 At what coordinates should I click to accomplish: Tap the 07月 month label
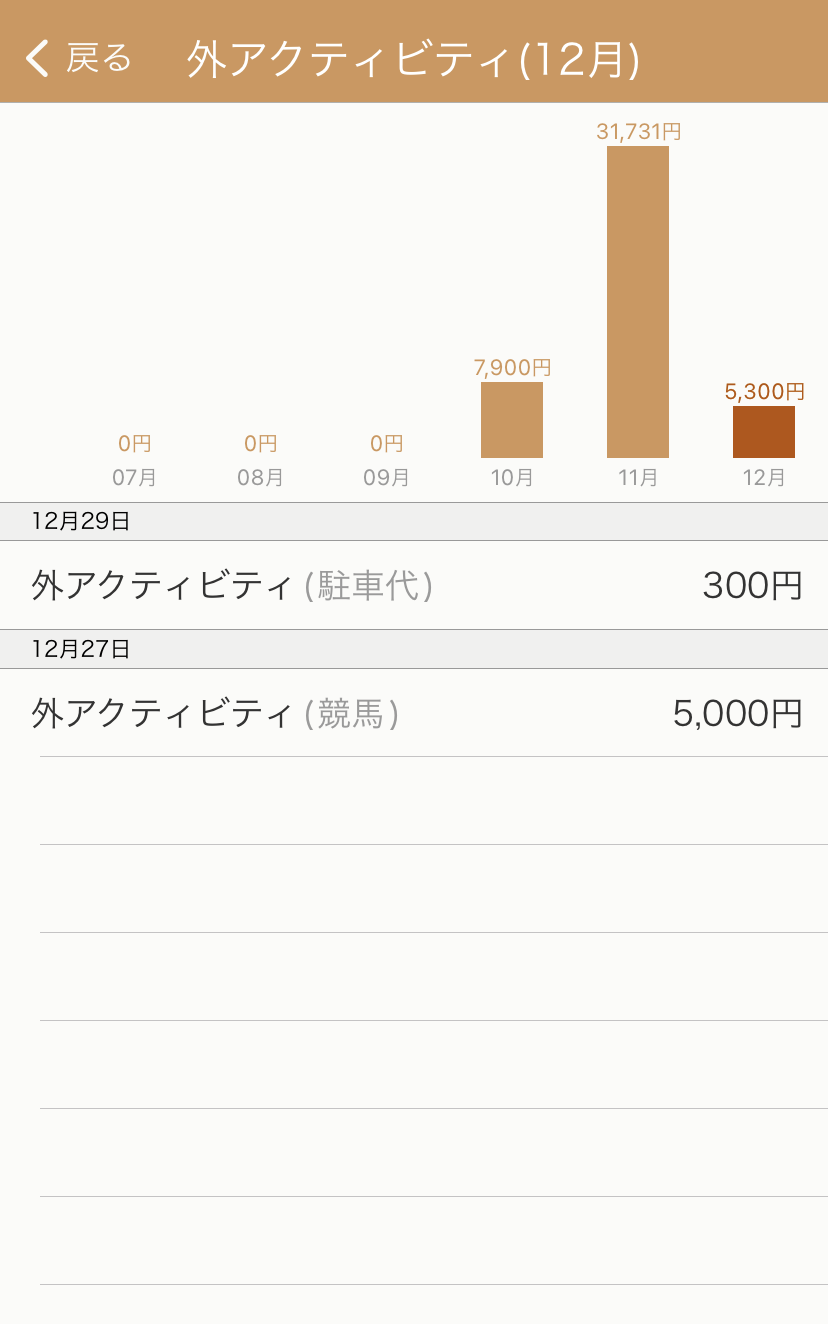pyautogui.click(x=134, y=478)
